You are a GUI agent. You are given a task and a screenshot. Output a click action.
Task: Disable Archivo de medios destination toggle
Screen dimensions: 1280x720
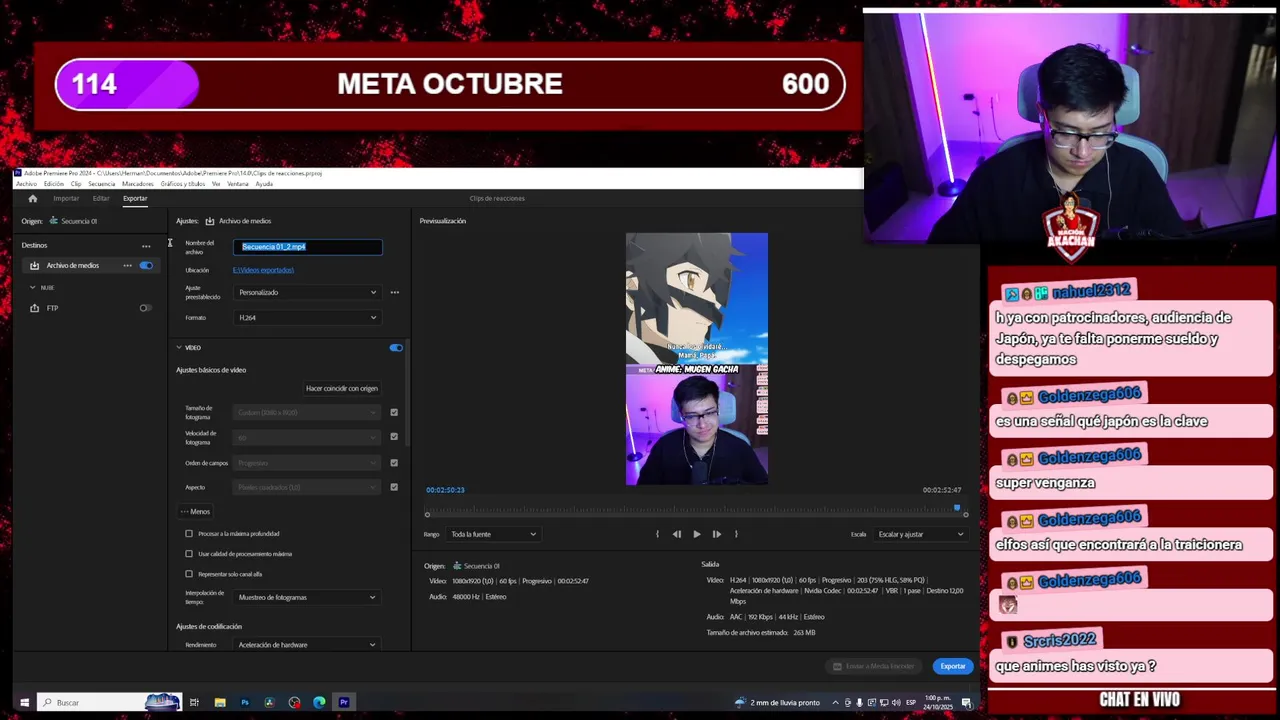point(146,265)
